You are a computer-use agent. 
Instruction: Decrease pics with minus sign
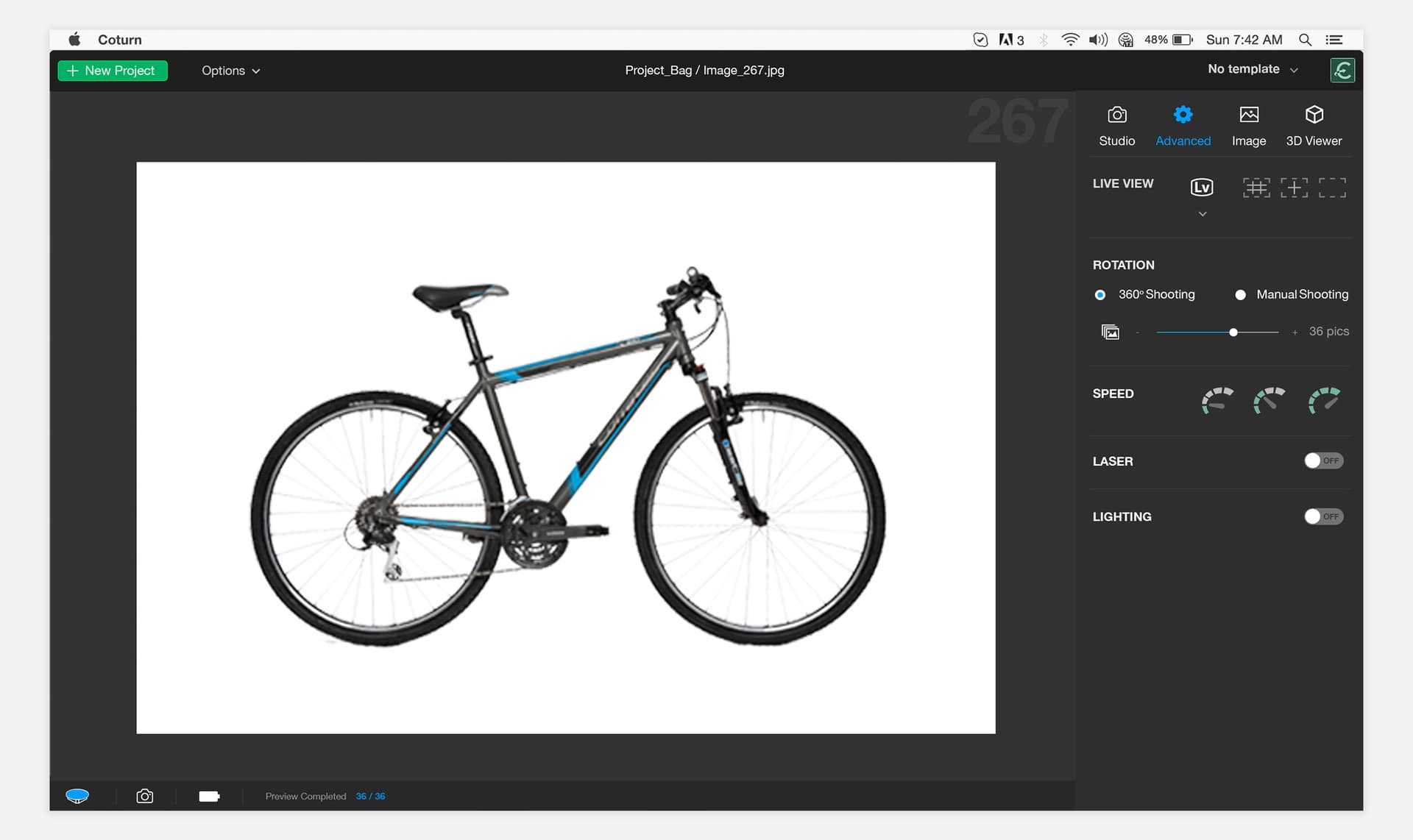click(x=1137, y=332)
